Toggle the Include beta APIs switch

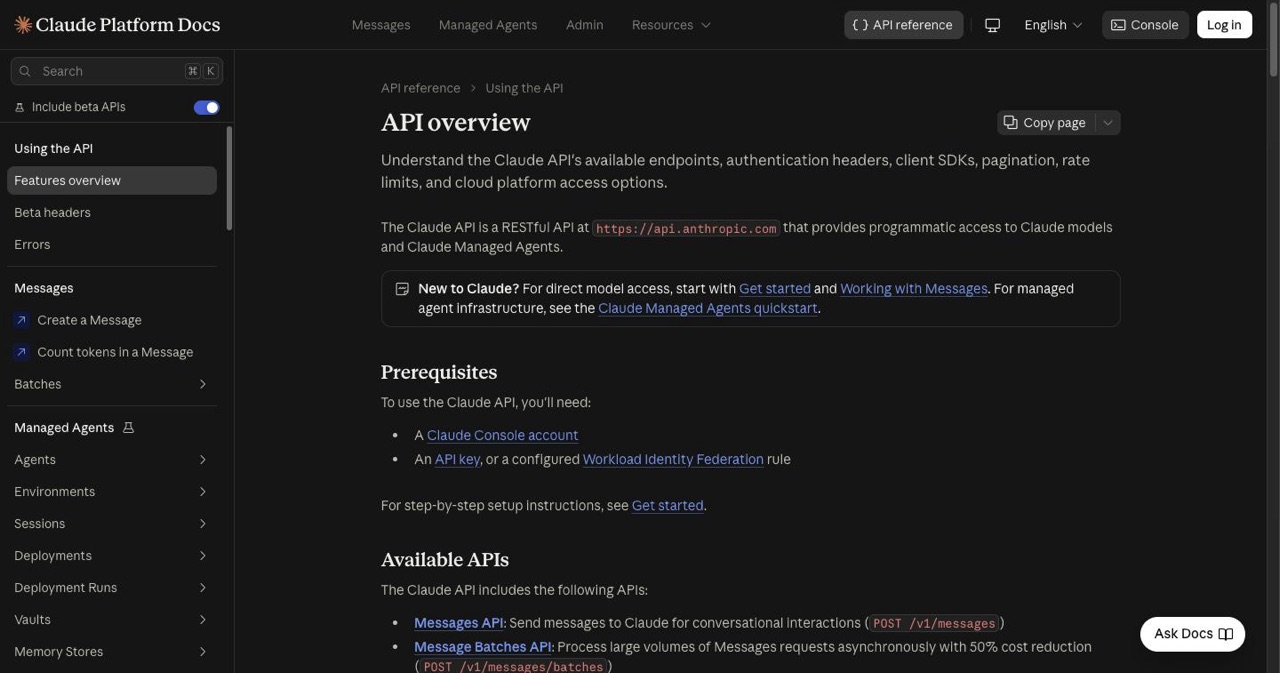pyautogui.click(x=206, y=107)
